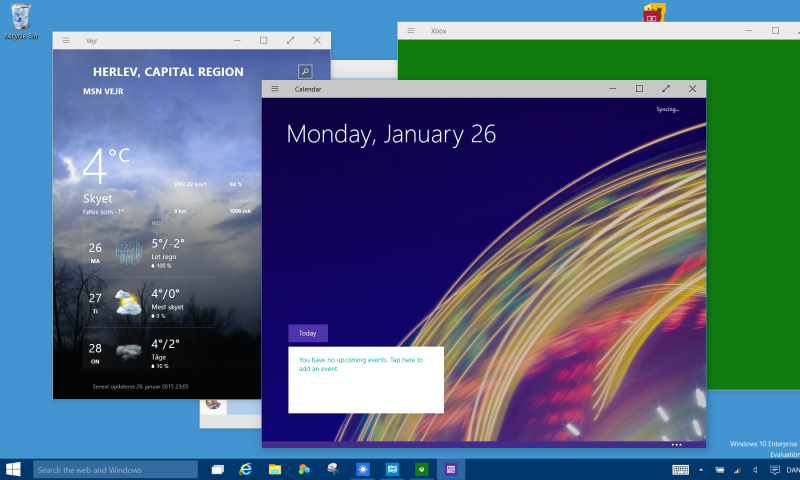800x480 pixels.
Task: Click the Today button in Calendar
Action: [x=308, y=333]
